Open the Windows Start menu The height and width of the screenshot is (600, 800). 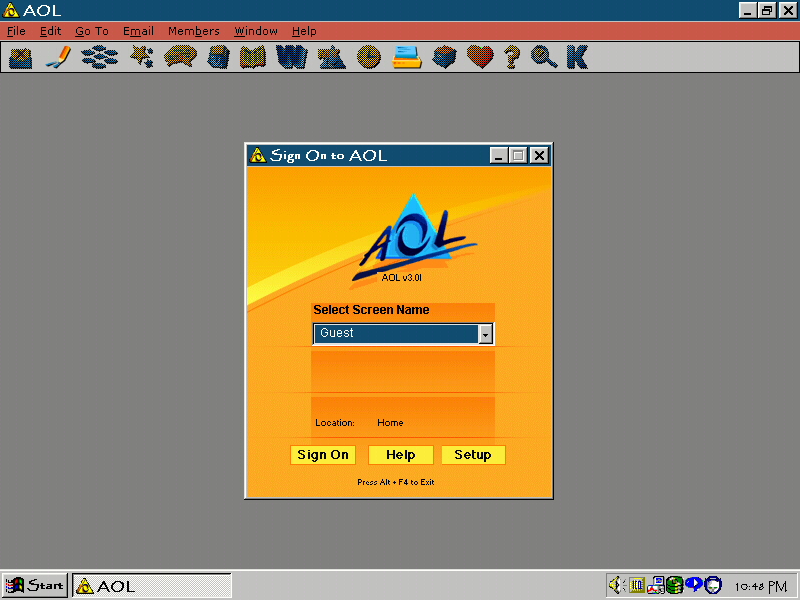coord(35,586)
